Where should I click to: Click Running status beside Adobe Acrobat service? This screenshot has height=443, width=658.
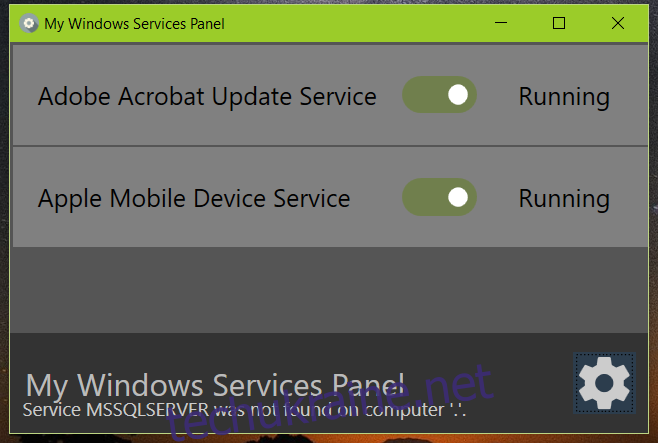tap(564, 97)
